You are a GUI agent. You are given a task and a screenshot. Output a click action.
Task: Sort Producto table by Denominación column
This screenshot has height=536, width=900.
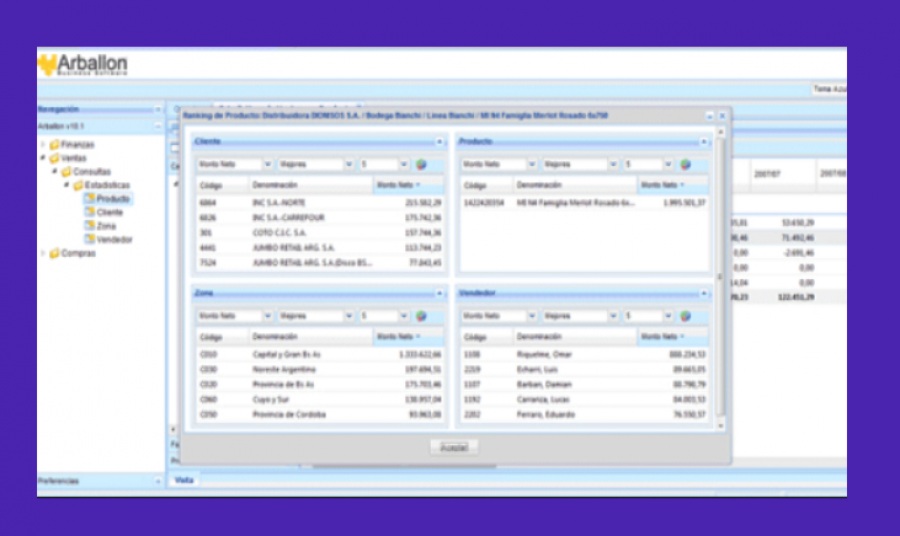point(575,185)
